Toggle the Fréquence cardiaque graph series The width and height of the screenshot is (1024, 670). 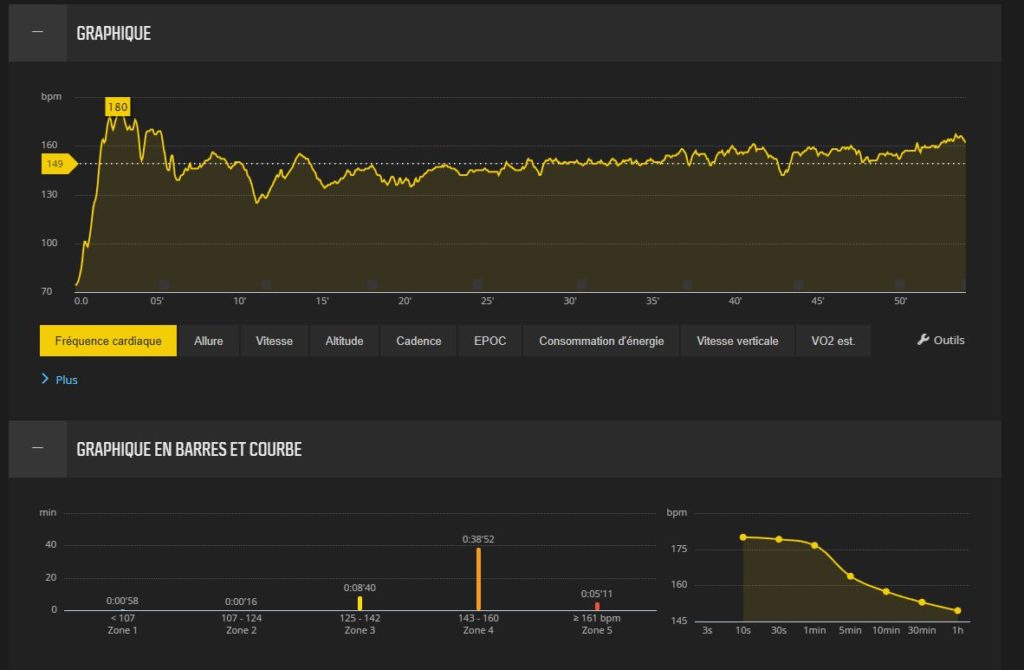(108, 341)
